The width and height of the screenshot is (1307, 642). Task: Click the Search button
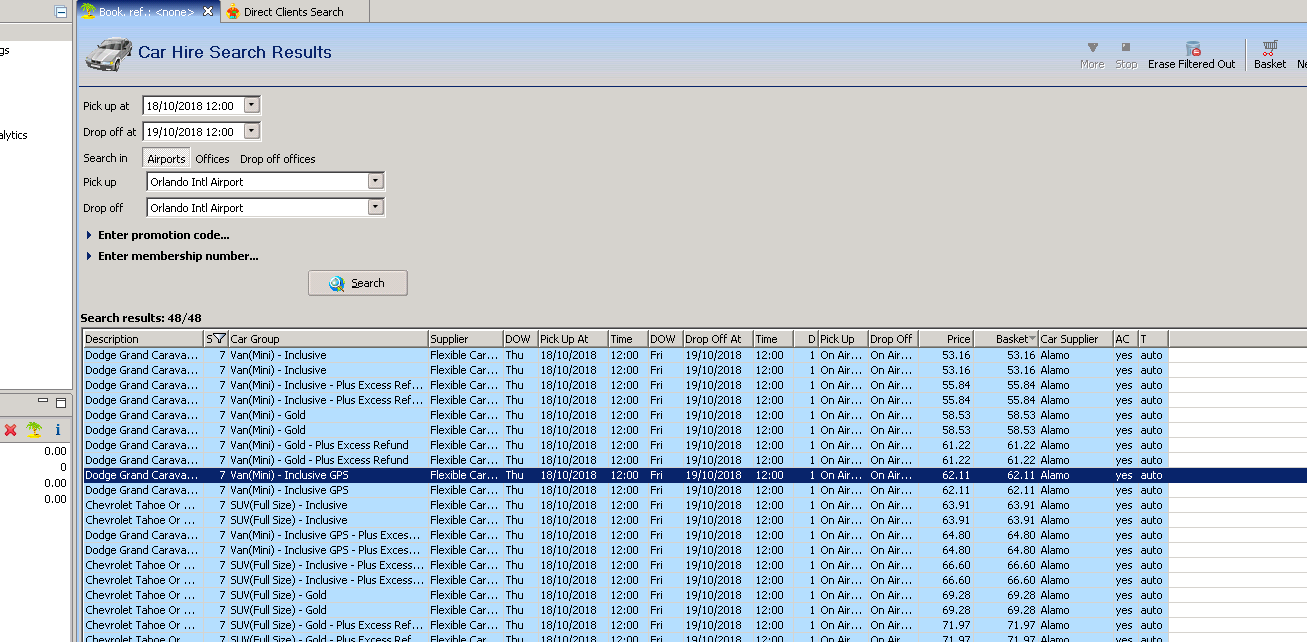tap(358, 283)
